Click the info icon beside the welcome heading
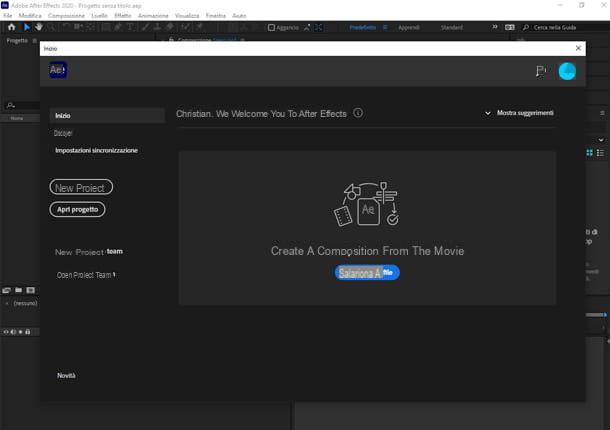The width and height of the screenshot is (610, 430). click(x=358, y=113)
